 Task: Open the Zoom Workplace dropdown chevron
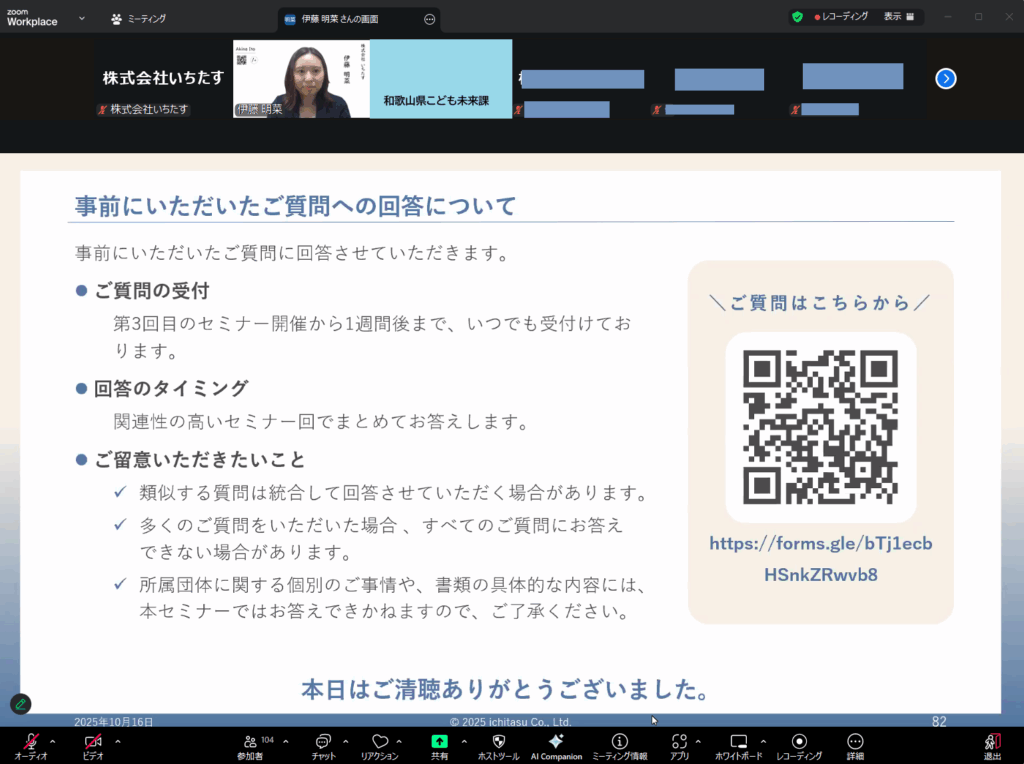(81, 18)
